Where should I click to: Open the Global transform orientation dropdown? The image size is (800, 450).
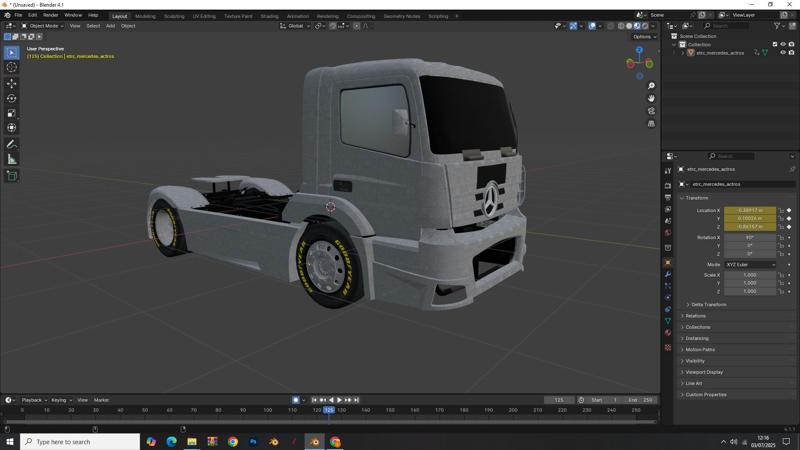[x=295, y=26]
